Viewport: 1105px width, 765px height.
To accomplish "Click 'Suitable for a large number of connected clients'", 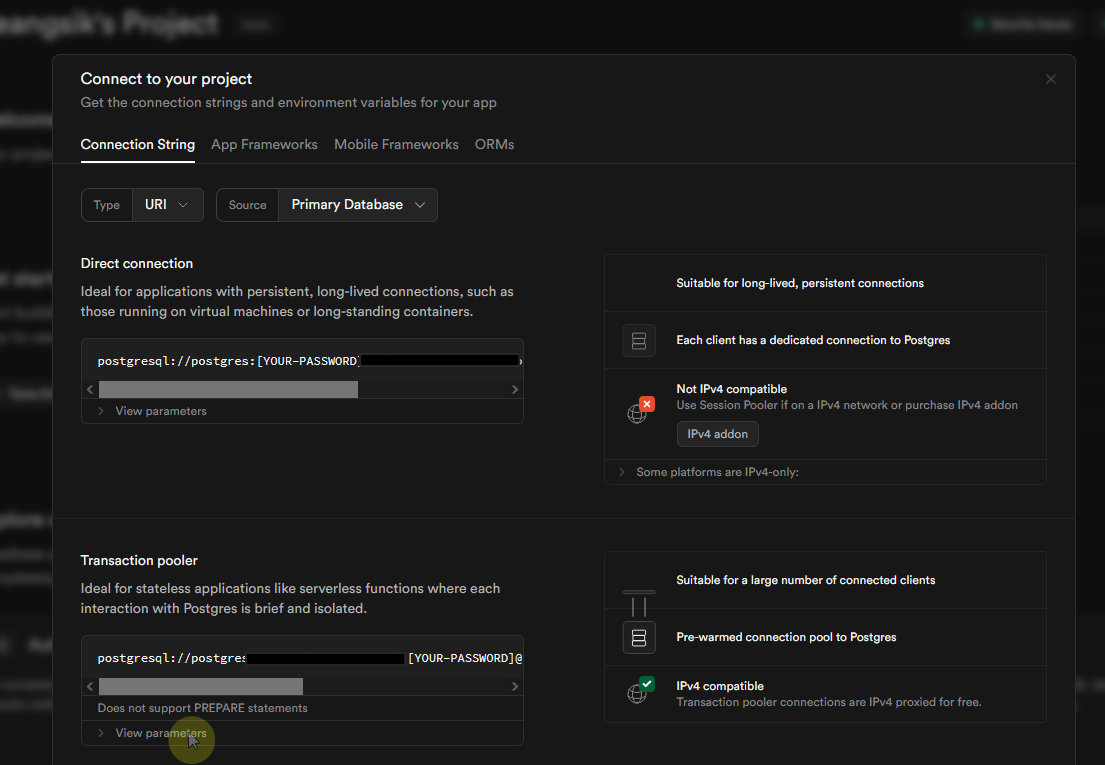I will 805,580.
